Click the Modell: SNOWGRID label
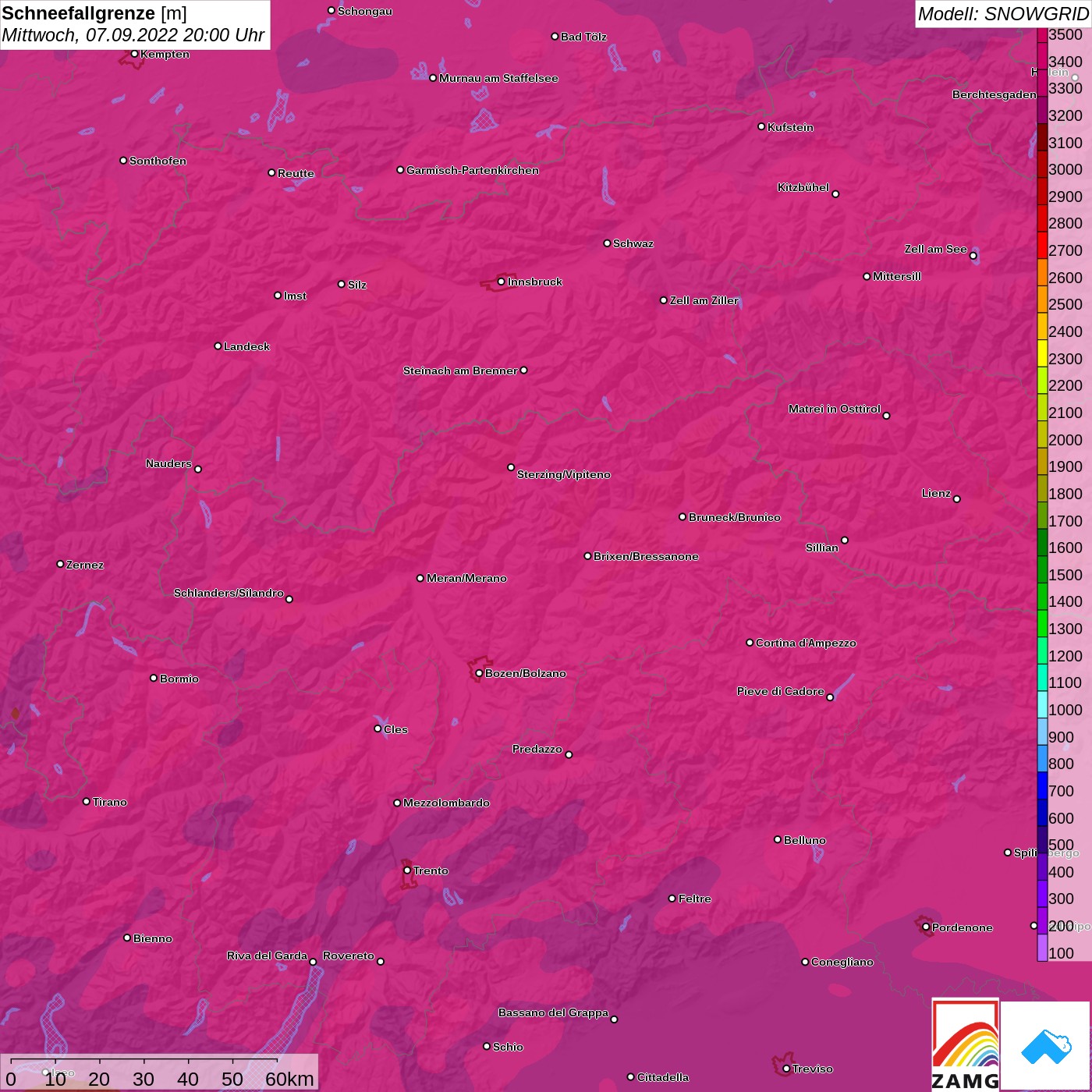 (1002, 14)
